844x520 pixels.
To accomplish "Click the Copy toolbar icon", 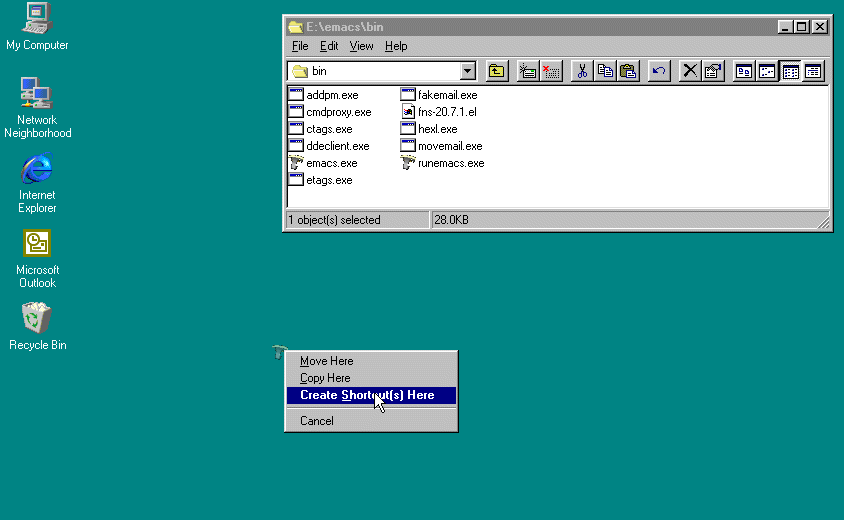I will [605, 71].
